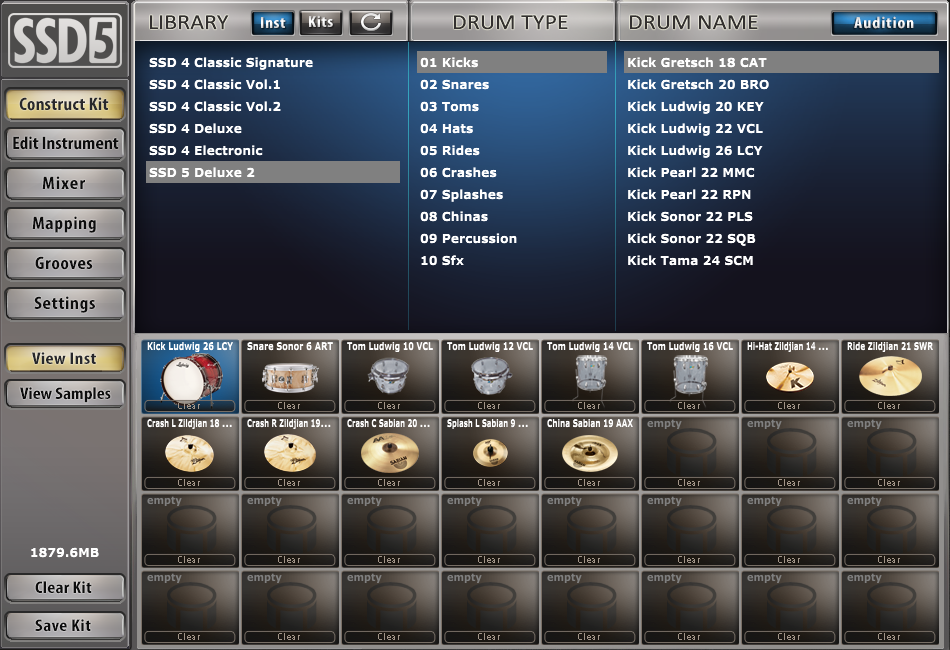The width and height of the screenshot is (950, 650).
Task: Toggle the Inst library filter
Action: point(273,23)
